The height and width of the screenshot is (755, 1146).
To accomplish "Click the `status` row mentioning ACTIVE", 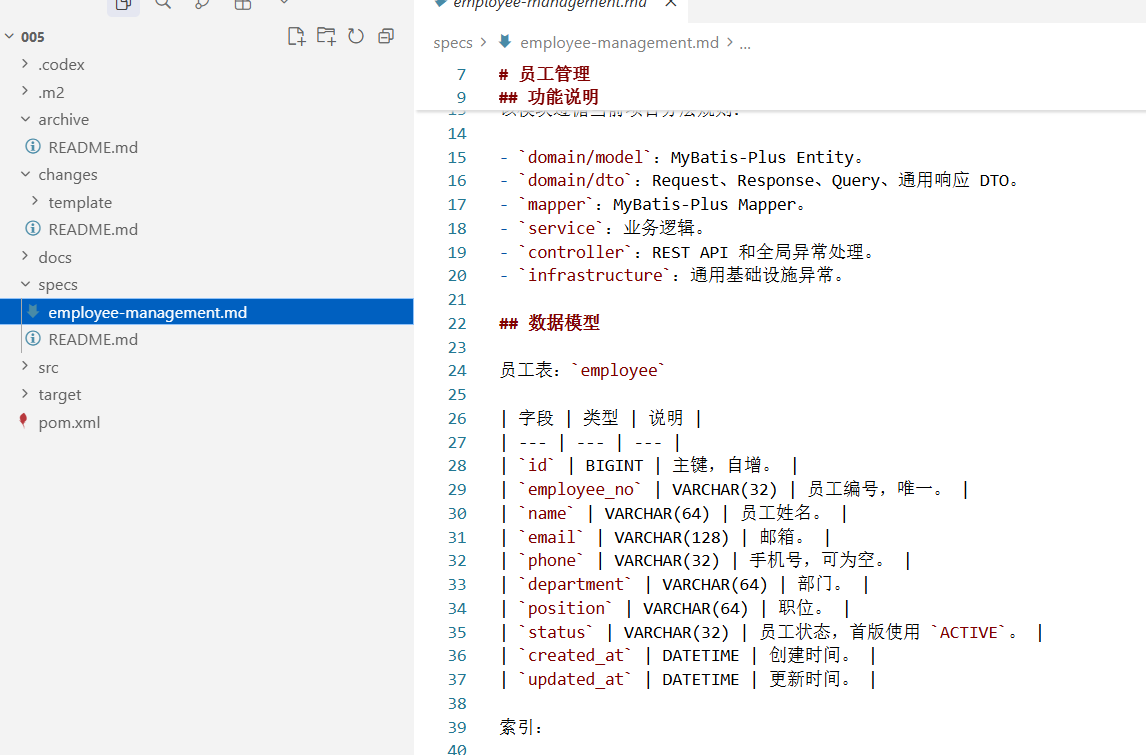I will (x=772, y=632).
